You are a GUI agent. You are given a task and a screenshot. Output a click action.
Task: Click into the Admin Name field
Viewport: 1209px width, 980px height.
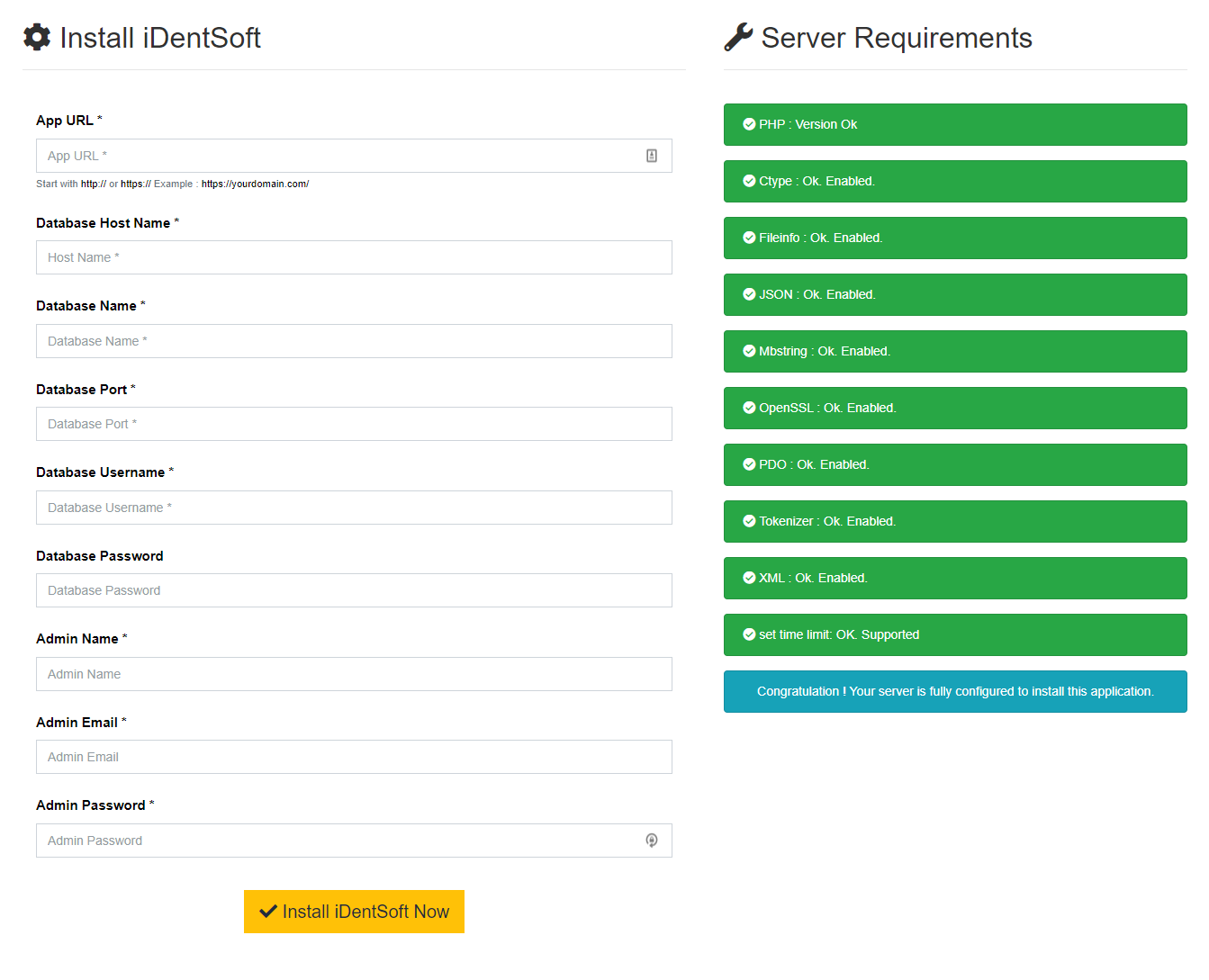point(354,674)
